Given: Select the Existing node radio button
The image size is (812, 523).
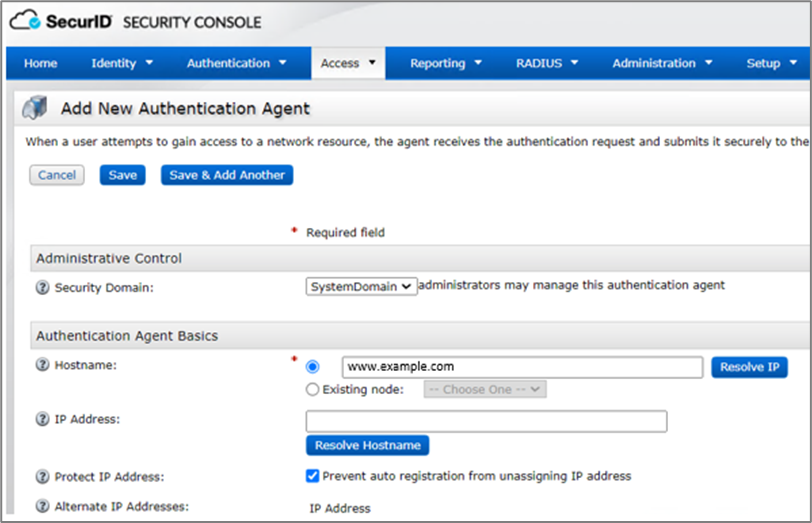Looking at the screenshot, I should click(x=313, y=389).
